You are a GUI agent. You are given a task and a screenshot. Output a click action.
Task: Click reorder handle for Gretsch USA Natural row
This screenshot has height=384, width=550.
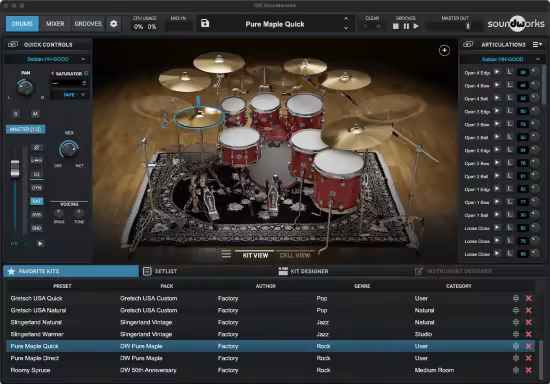516,310
